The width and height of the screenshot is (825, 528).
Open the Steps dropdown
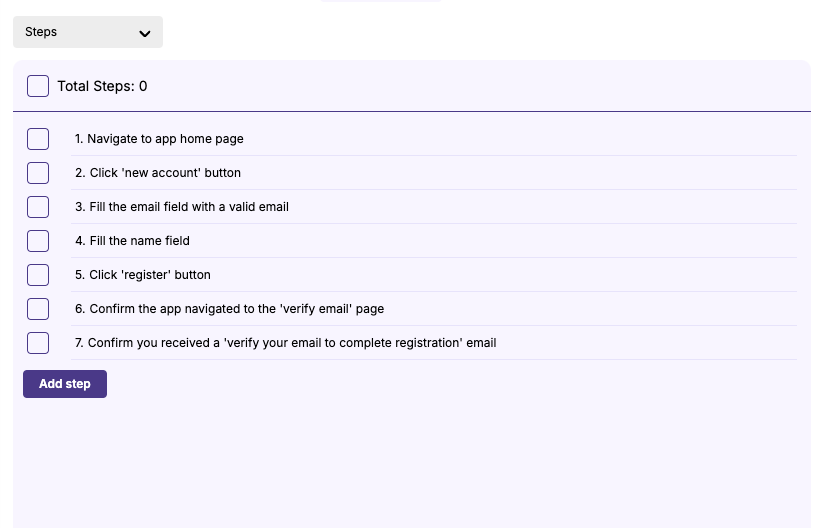(x=88, y=32)
